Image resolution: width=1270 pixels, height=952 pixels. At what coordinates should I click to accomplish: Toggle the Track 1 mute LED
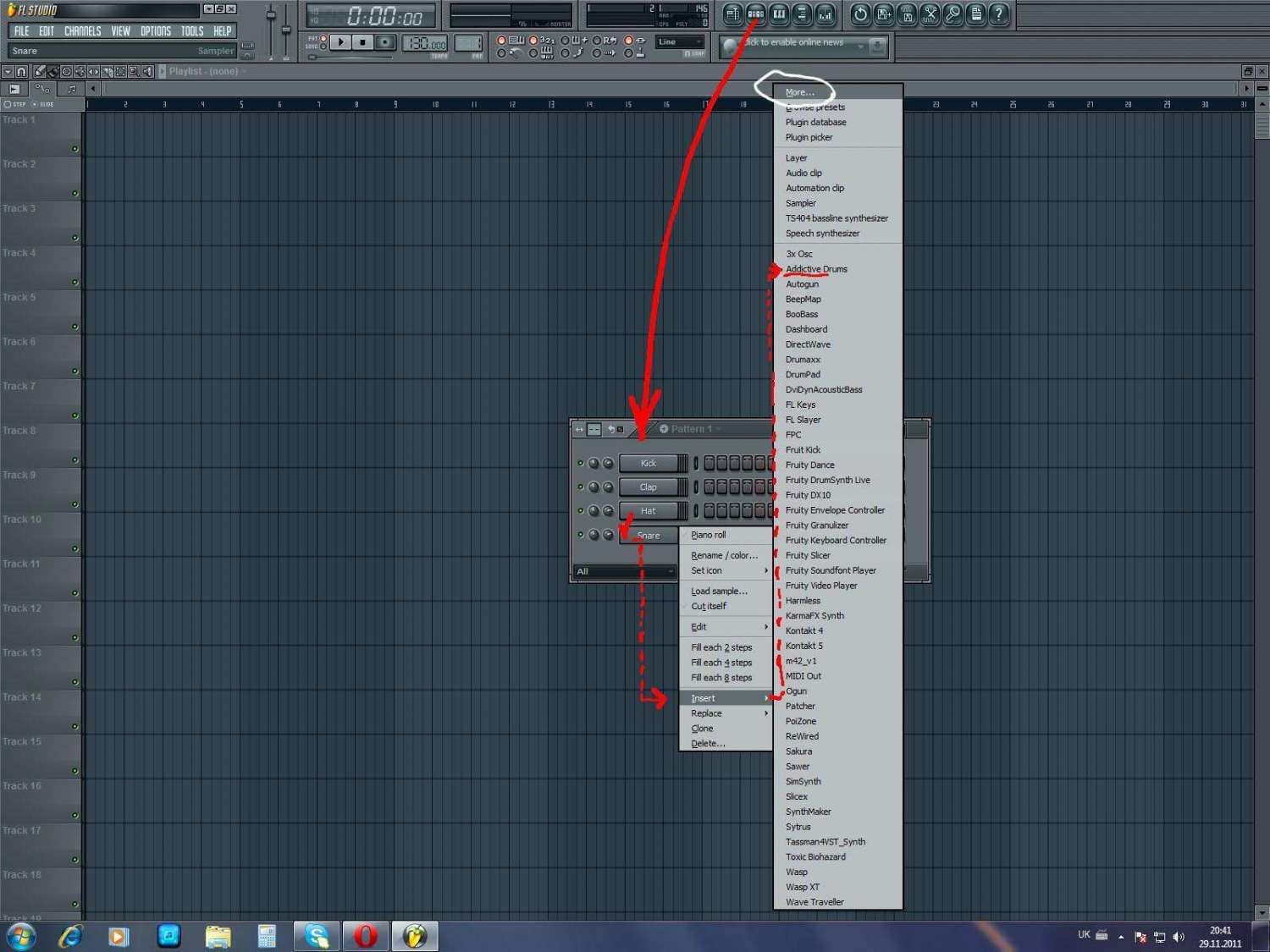coord(75,149)
